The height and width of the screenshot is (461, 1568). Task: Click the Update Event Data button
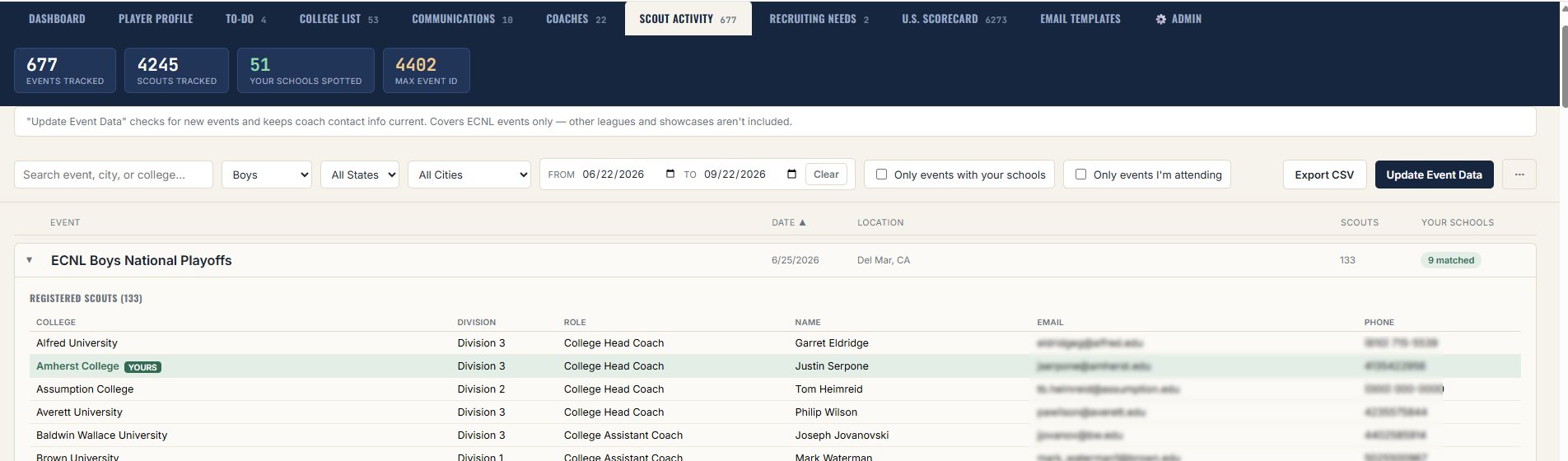[x=1434, y=175]
